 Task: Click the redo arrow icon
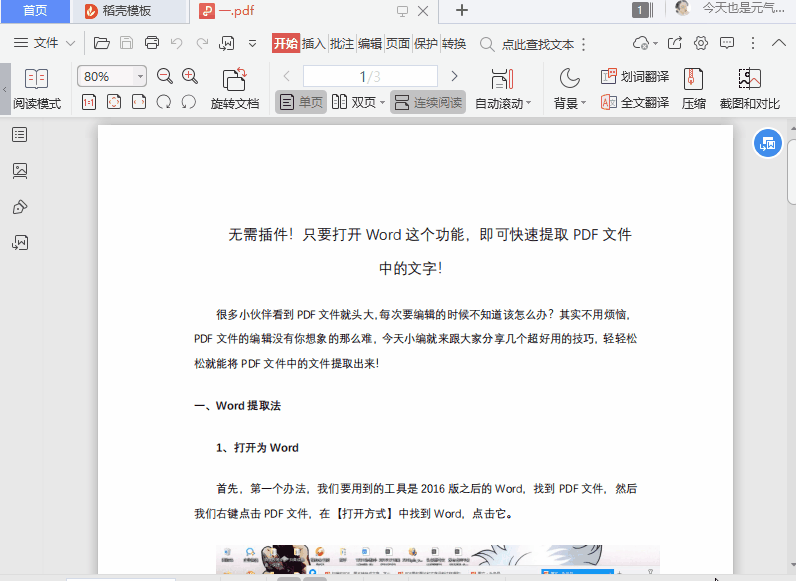pos(202,43)
